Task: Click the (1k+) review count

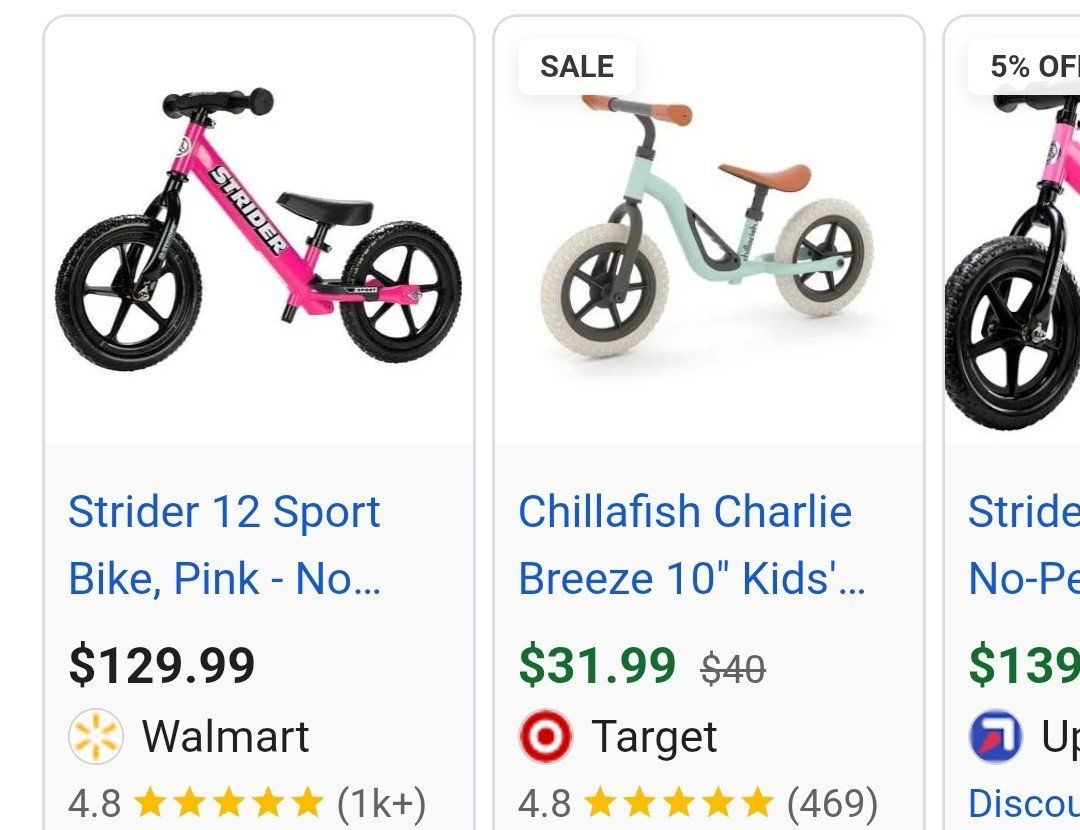Action: click(x=381, y=802)
